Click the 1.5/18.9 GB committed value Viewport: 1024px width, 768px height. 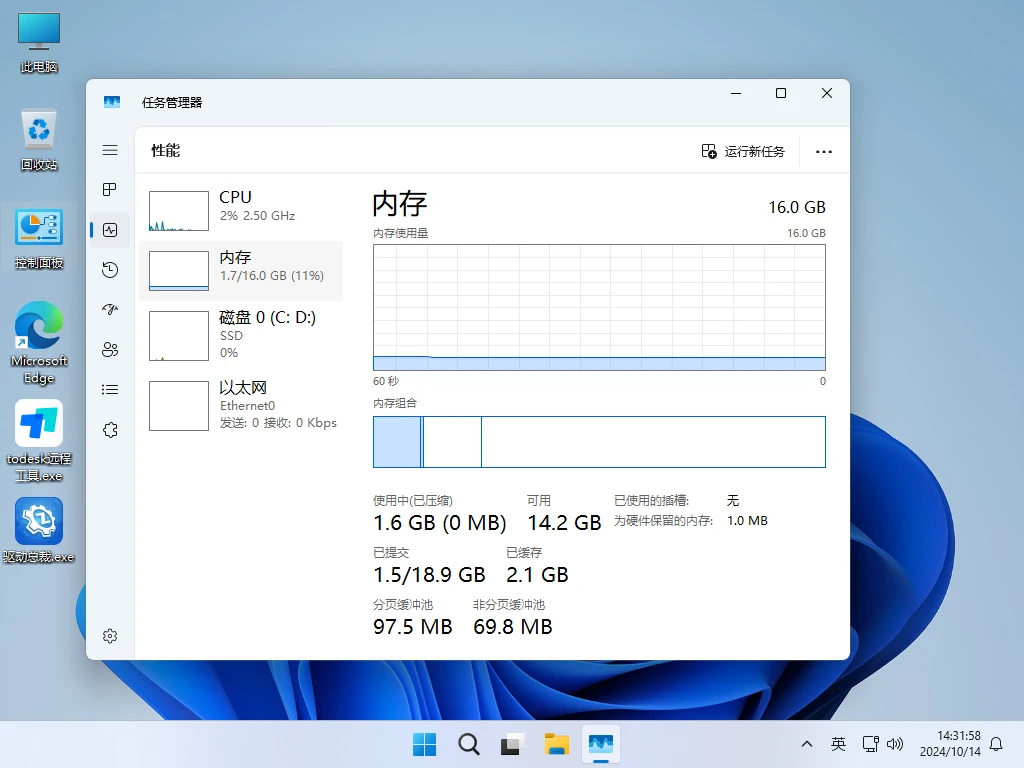pos(429,575)
